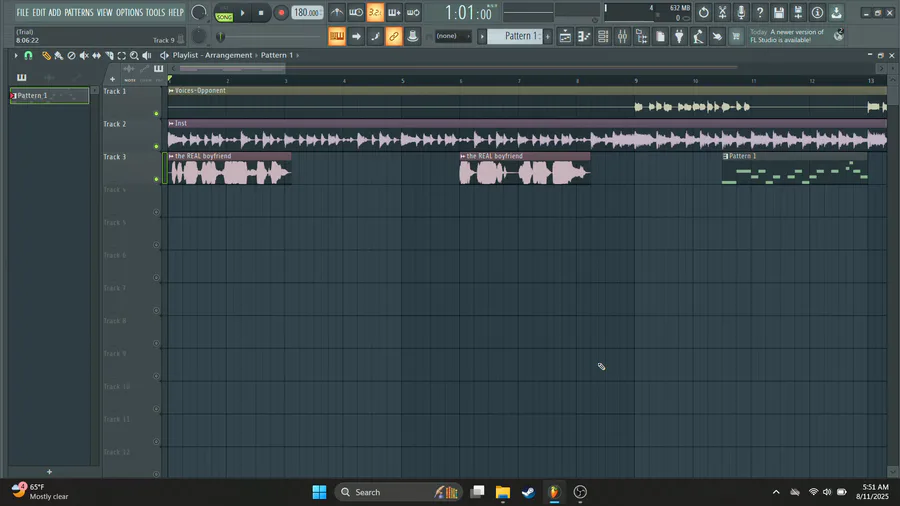
Task: Toggle the metronome button
Action: point(337,12)
